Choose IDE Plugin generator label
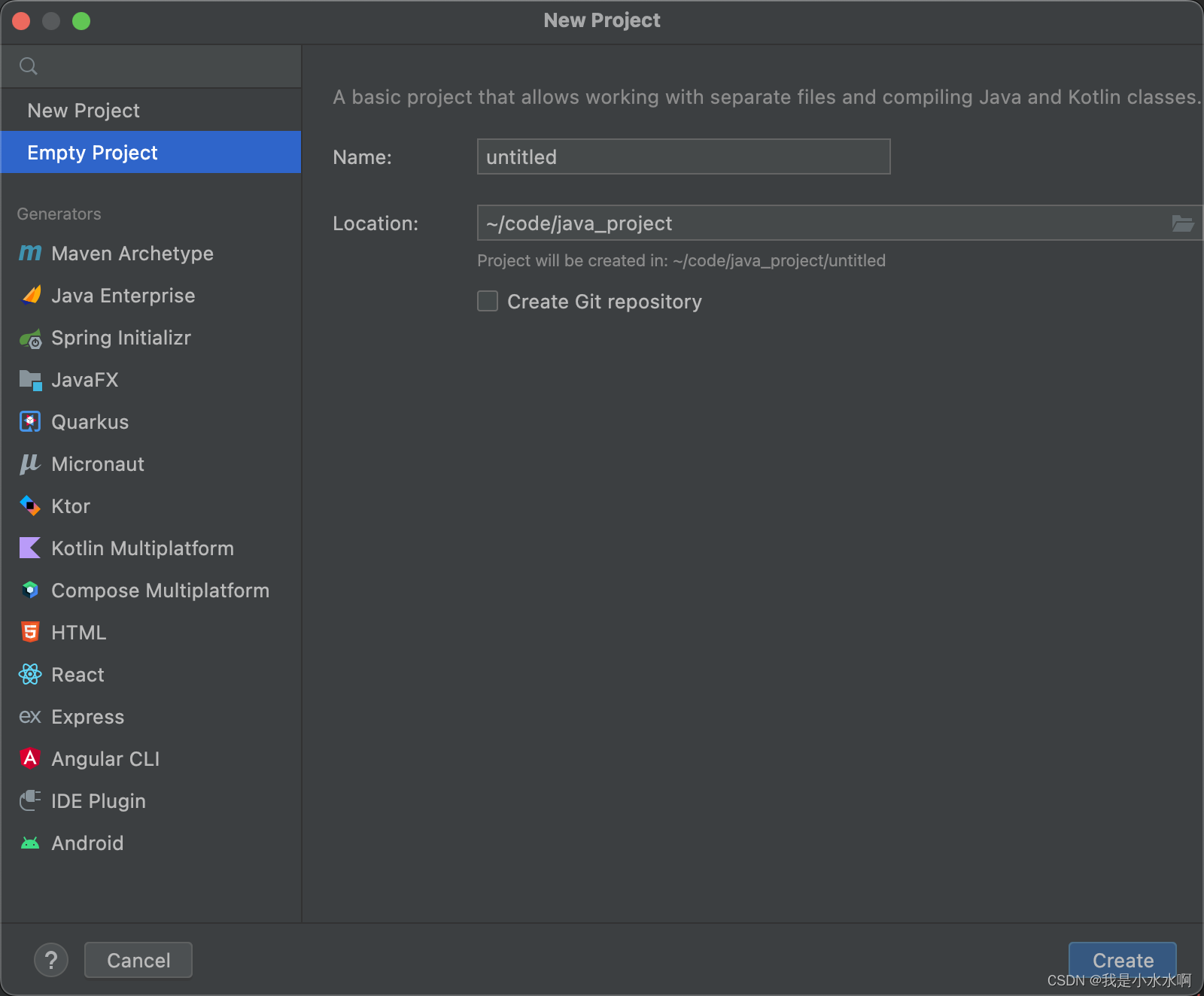The height and width of the screenshot is (996, 1204). [x=99, y=801]
